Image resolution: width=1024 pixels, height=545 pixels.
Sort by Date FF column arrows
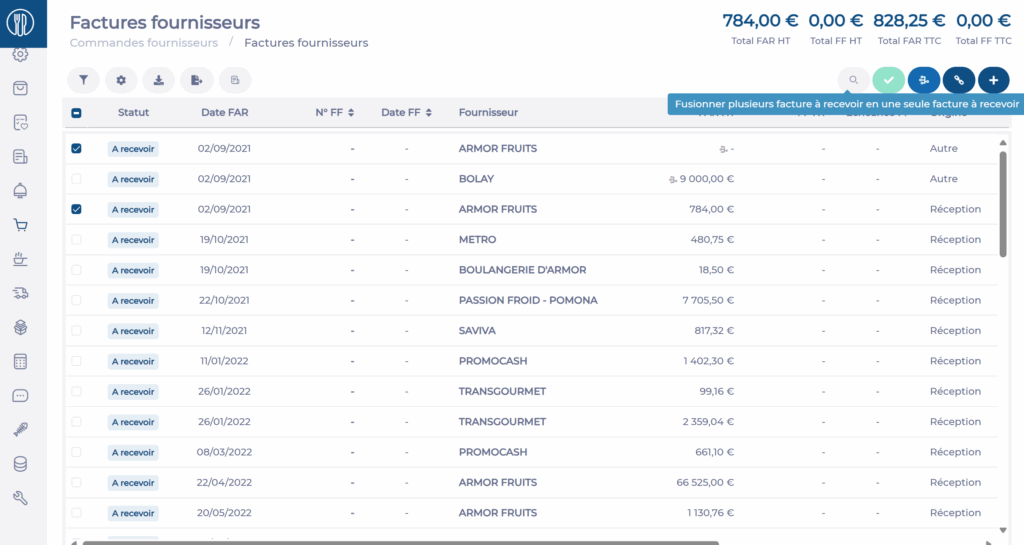tap(428, 113)
